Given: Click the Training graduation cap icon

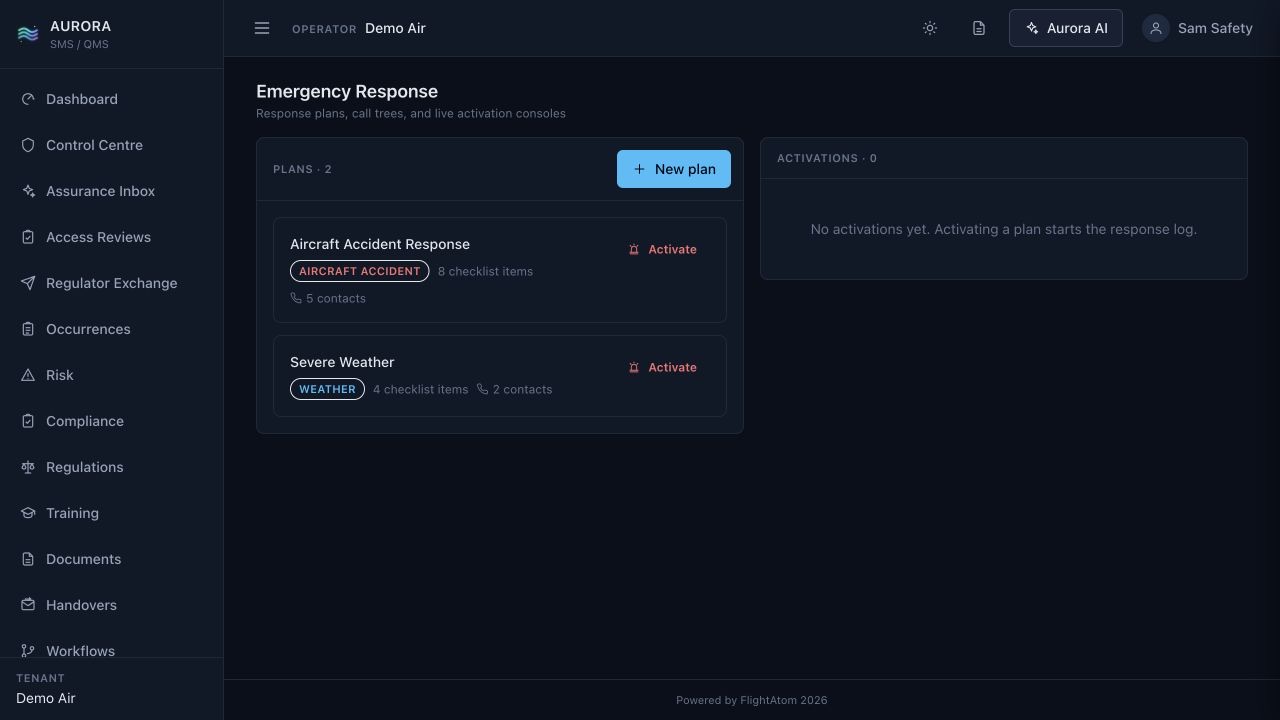Looking at the screenshot, I should 28,513.
